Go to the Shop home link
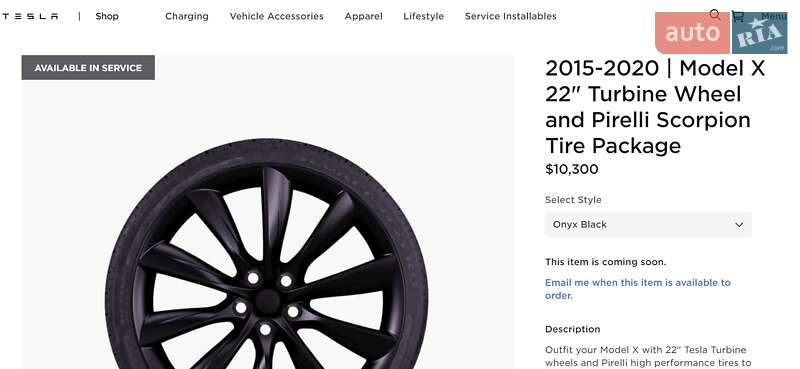This screenshot has height=369, width=800. coord(107,16)
